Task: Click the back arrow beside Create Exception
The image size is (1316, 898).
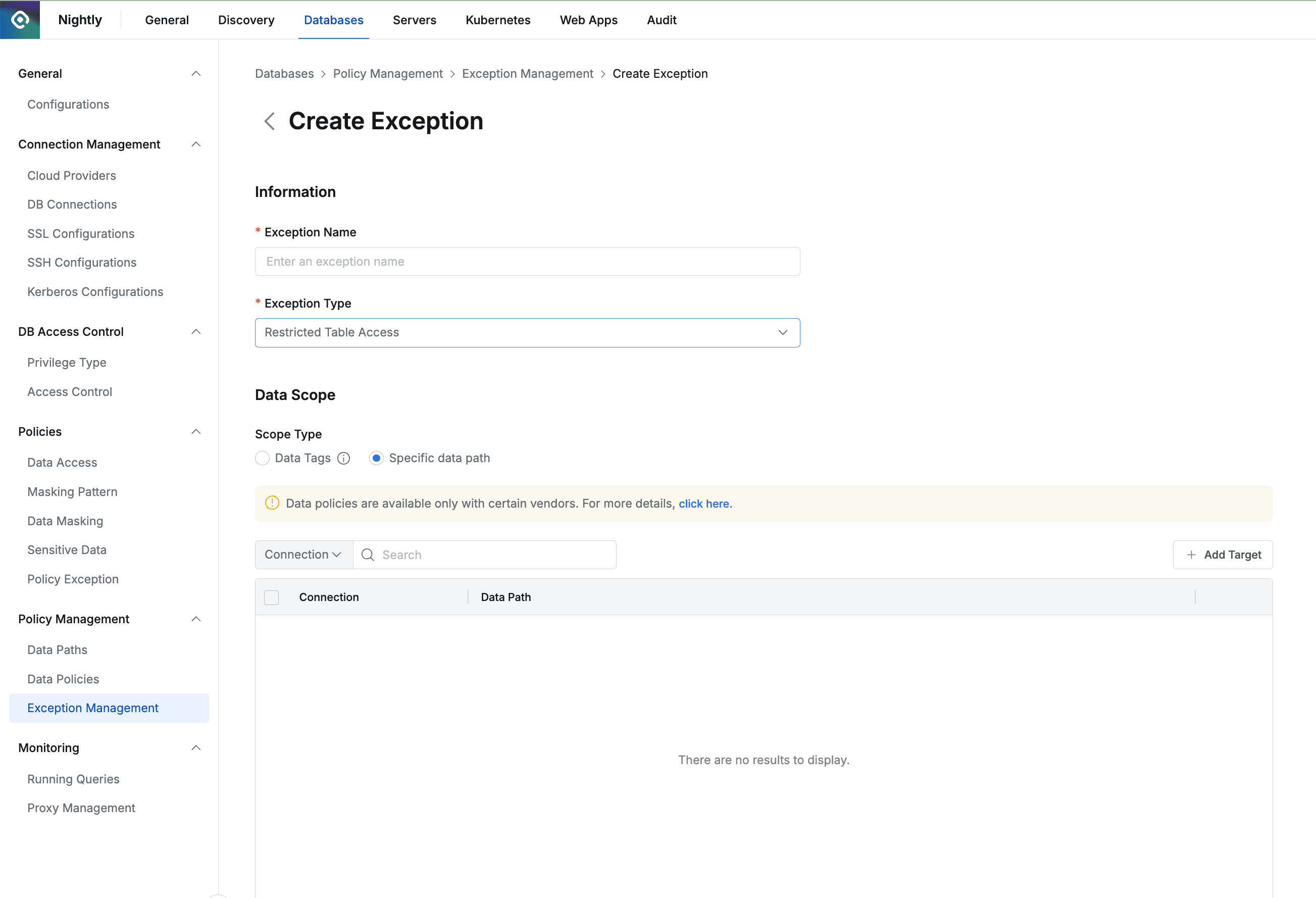Action: click(270, 121)
